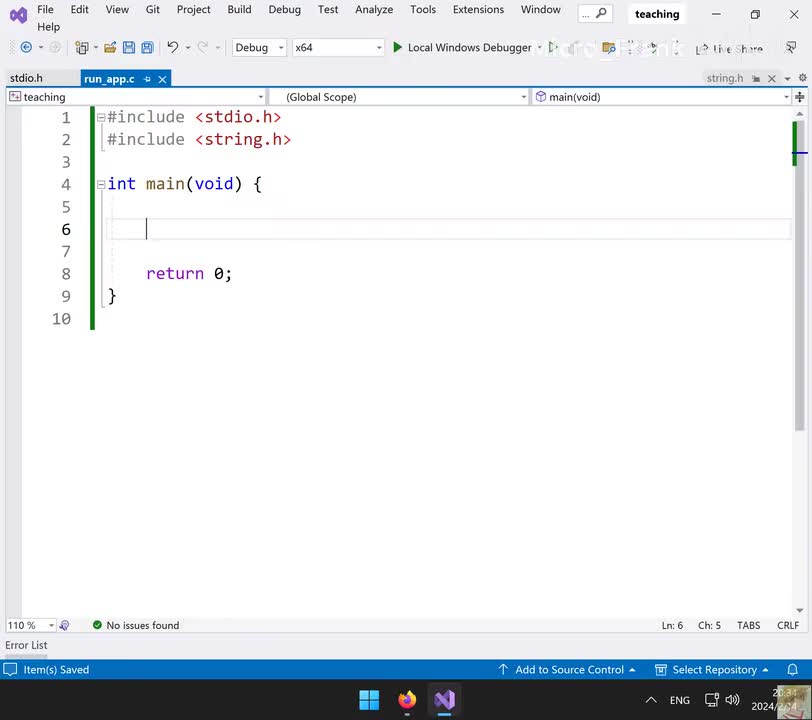The image size is (812, 720).
Task: Click the Send Feedback icon
Action: (791, 48)
